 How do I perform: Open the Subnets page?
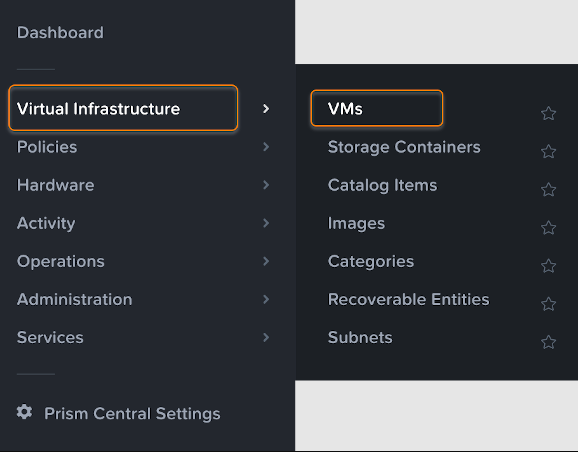(x=360, y=337)
